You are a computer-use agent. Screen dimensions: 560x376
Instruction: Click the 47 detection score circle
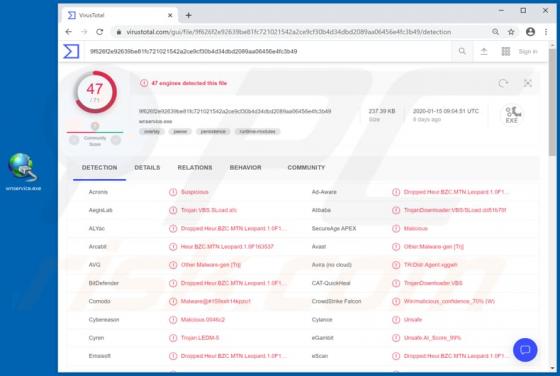(x=95, y=92)
